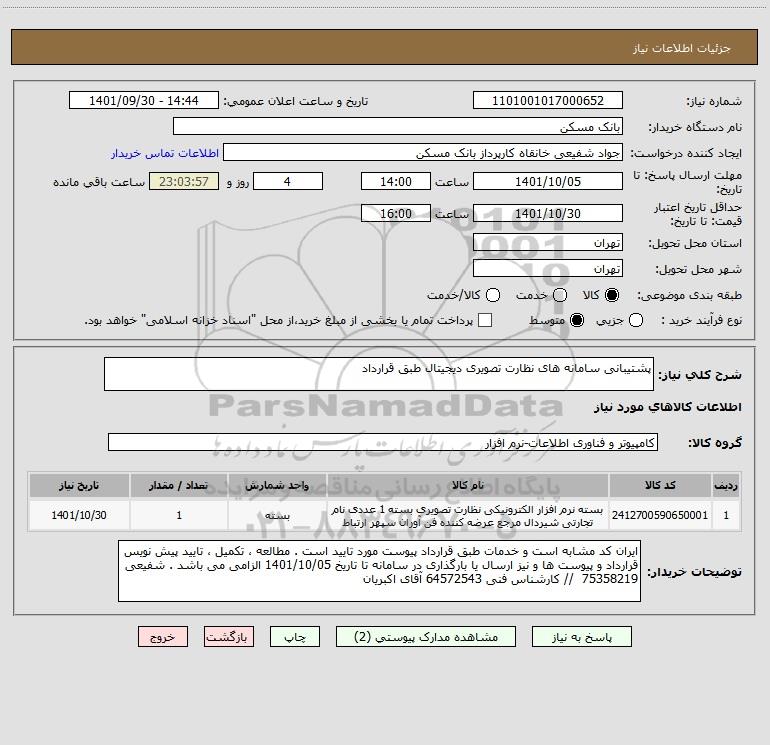Click the کد کالا column header

660,485
